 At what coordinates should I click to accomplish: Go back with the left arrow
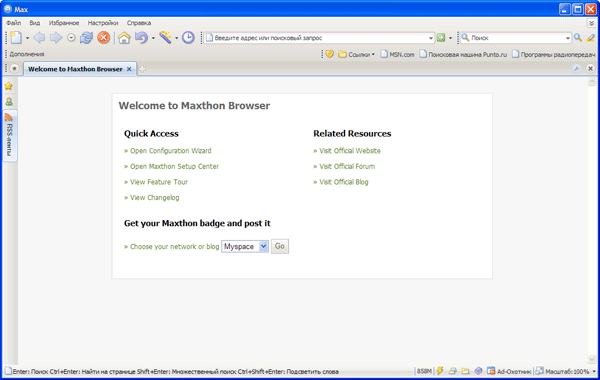point(39,38)
